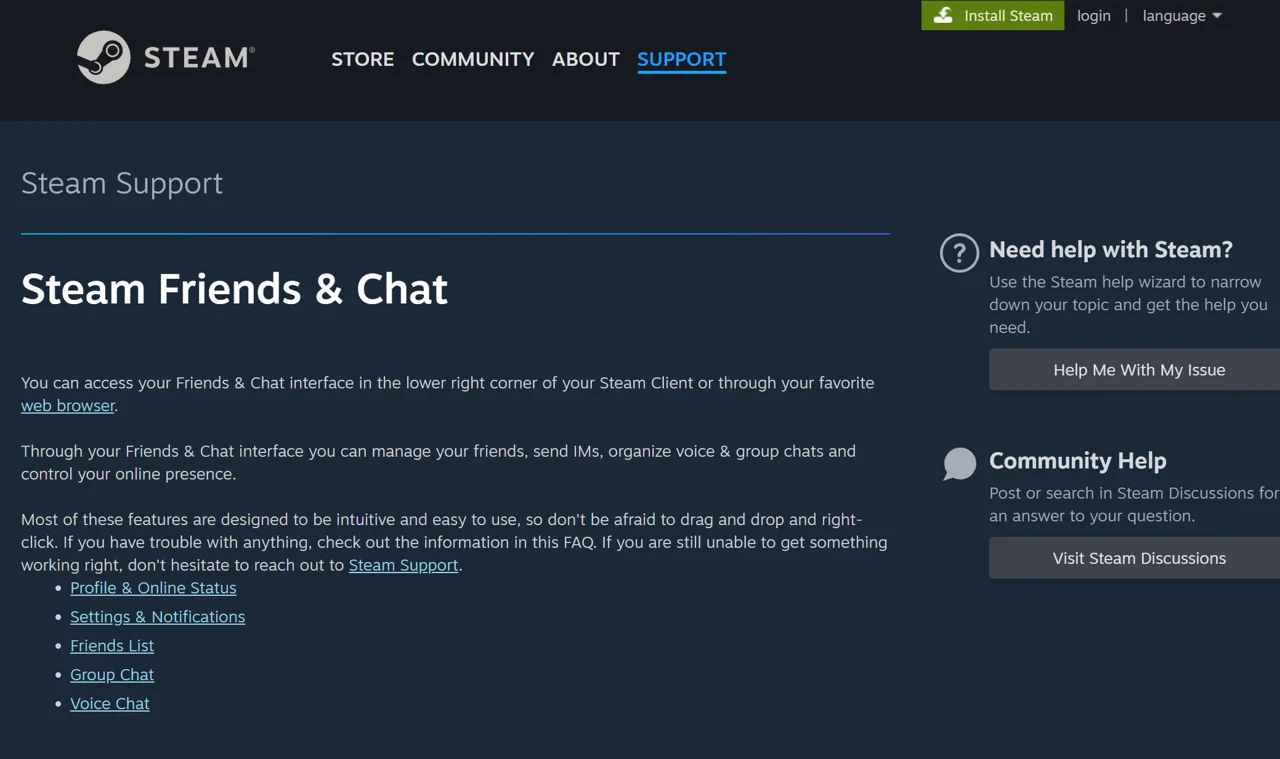Click the Community Help heading

point(1078,461)
